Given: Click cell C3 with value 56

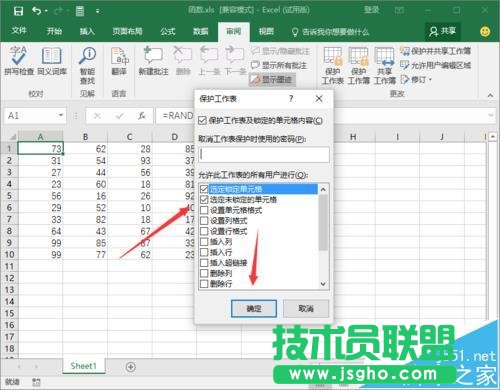Looking at the screenshot, I should [130, 172].
